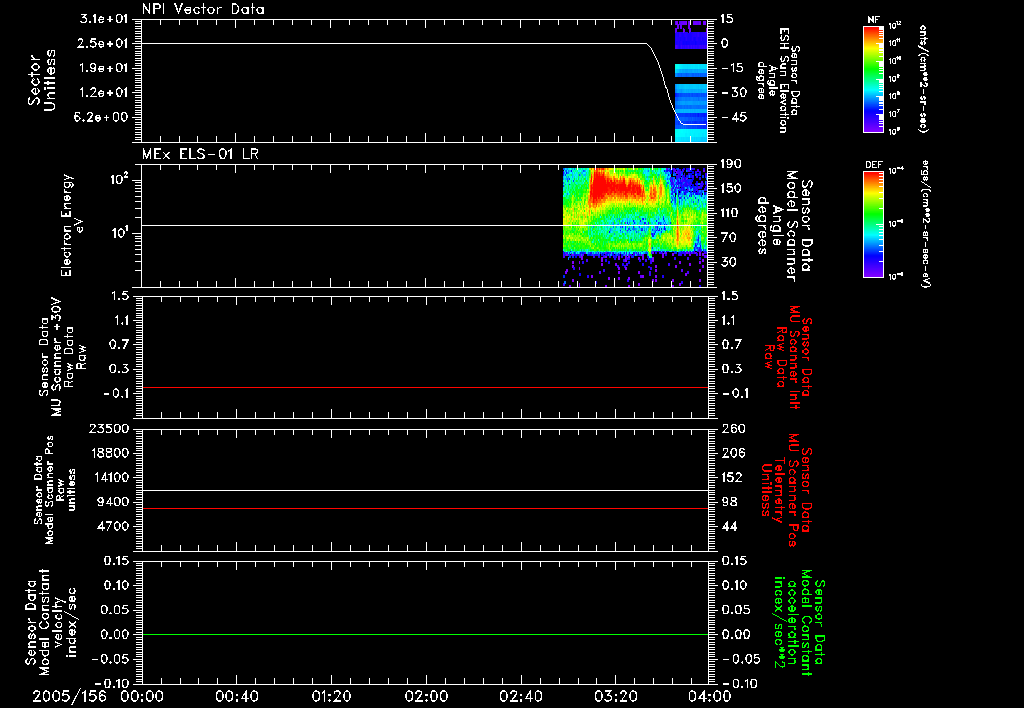
Task: Click the "4700" scanner position tick label
Action: (x=113, y=526)
